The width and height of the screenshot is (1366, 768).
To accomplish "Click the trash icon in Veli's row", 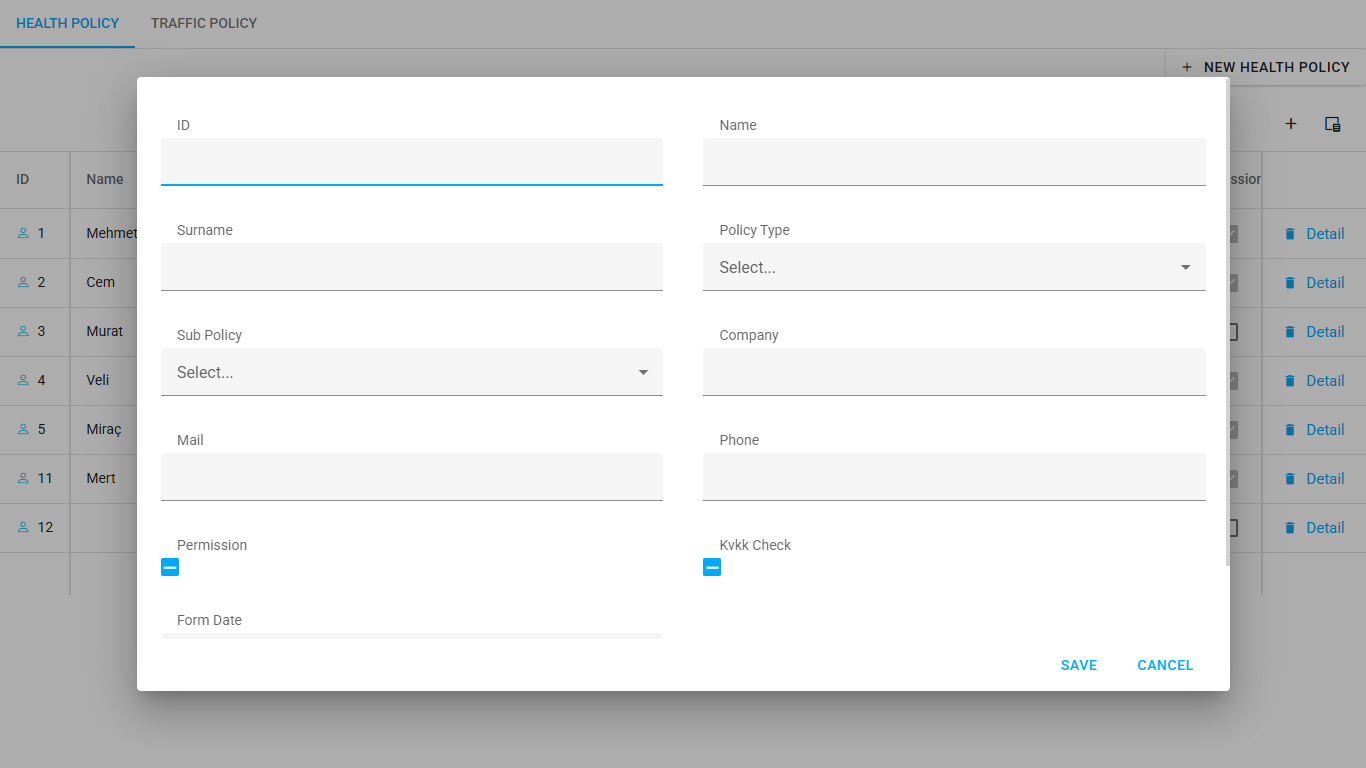I will [x=1290, y=381].
